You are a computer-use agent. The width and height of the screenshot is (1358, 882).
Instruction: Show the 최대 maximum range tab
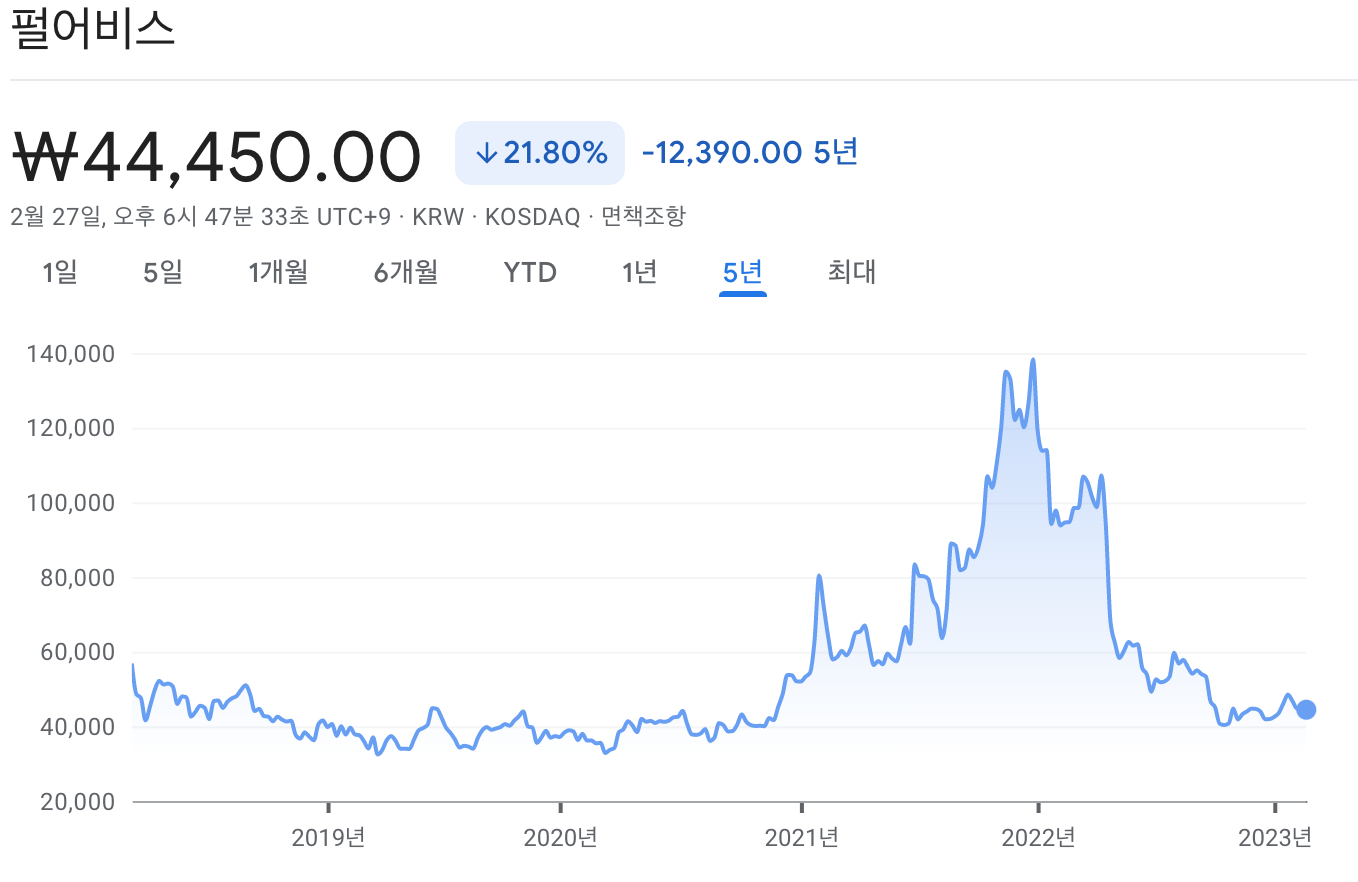(x=852, y=272)
